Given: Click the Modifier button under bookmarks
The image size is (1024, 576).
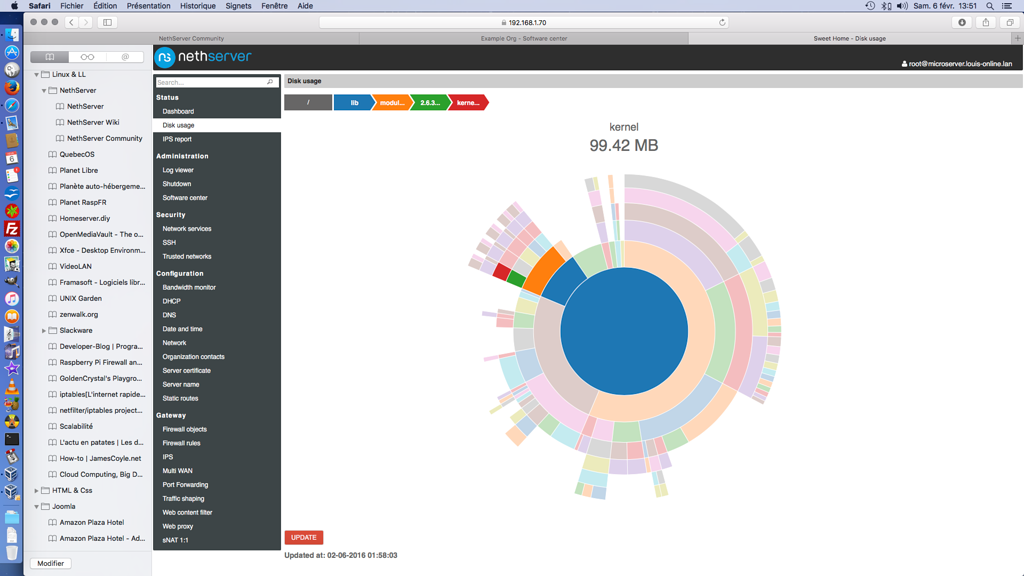Looking at the screenshot, I should 50,563.
